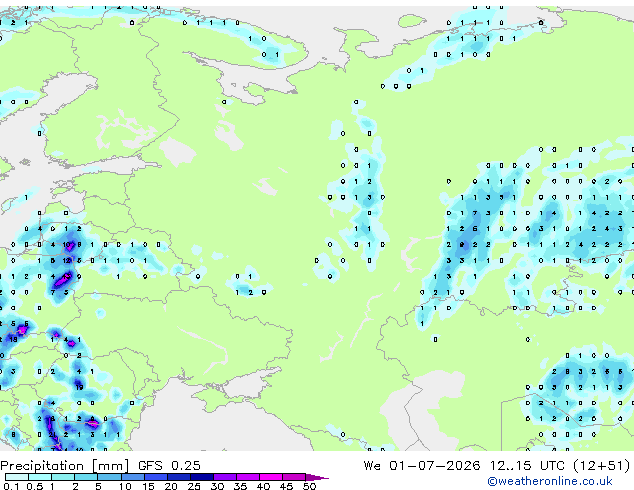Screen dimensions: 634x490
Task: Click the 'We 01-07-2026' date label
Action: 422,466
